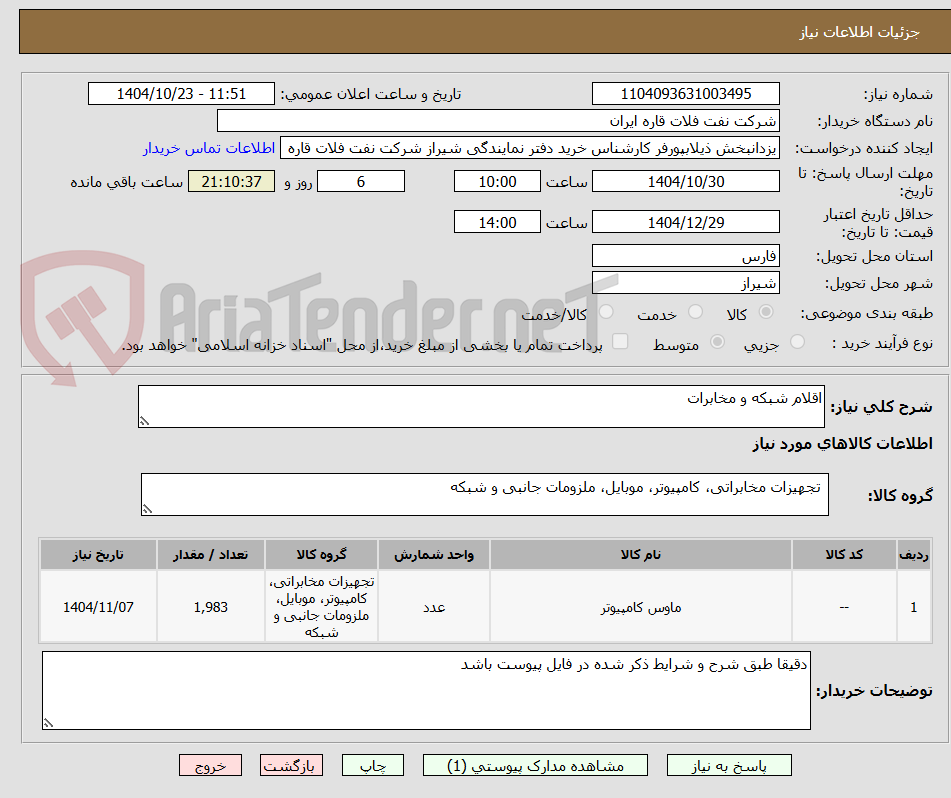Click مشاهده مدارک پیوستی (1) button
Screen dimensions: 951x798
point(535,766)
